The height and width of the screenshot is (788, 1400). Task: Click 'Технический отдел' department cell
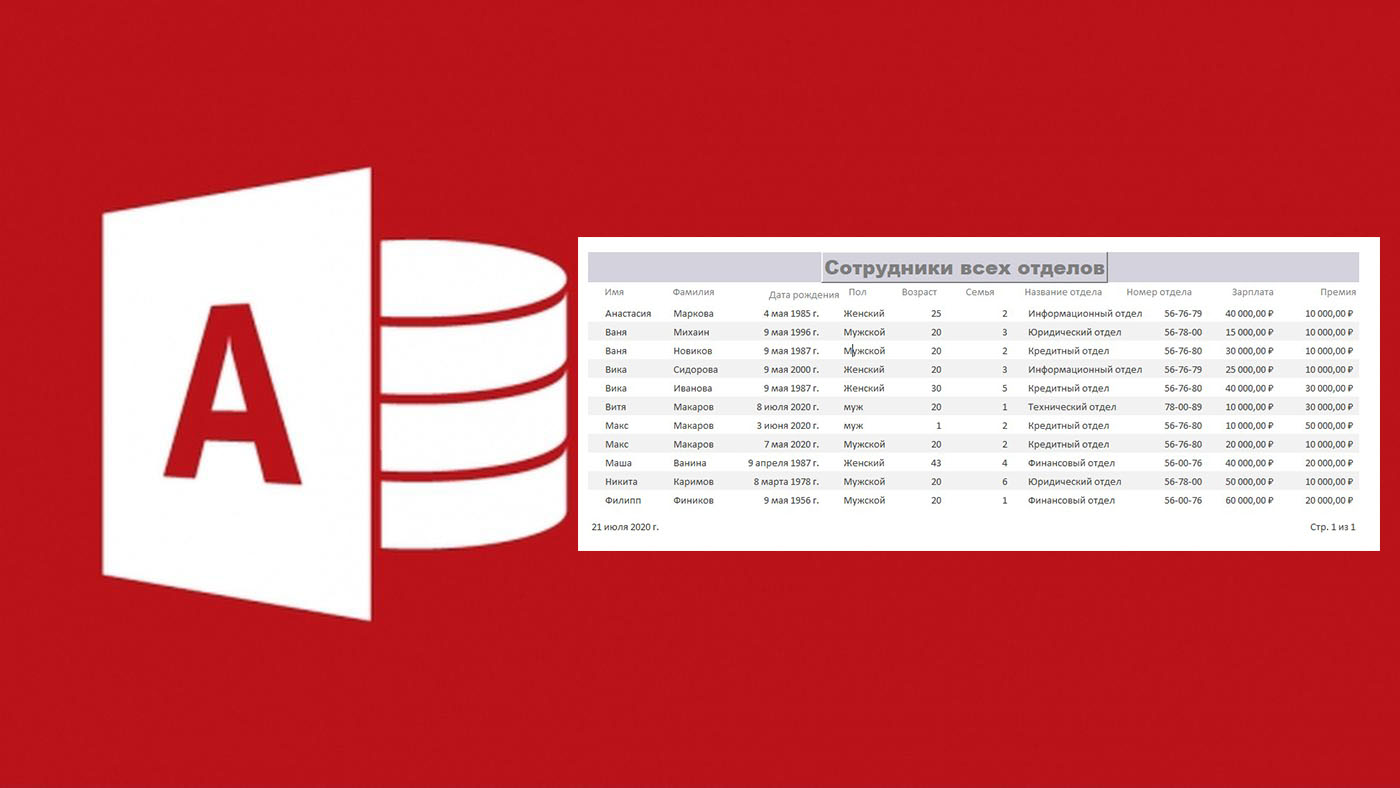tap(1072, 407)
